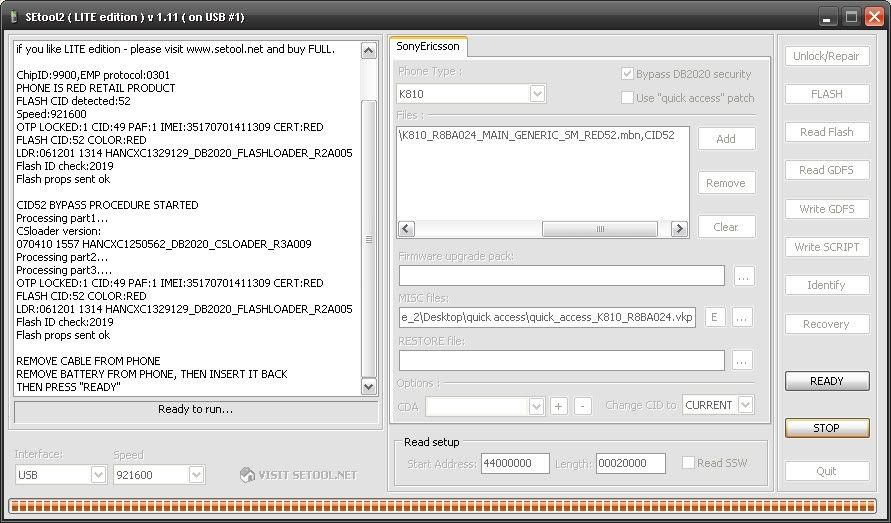The height and width of the screenshot is (523, 891).
Task: Select K810_R8BA024_MAIN_GENERIC file entry in Files list
Action: tap(537, 135)
